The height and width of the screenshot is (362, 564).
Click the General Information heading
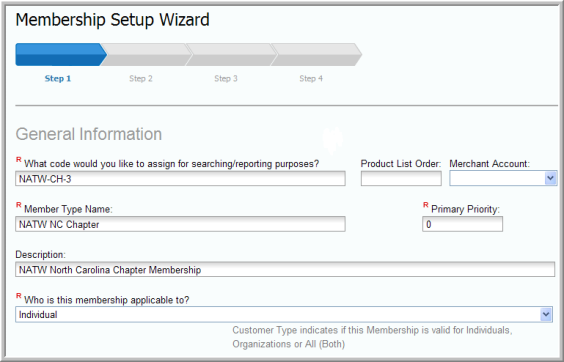(88, 134)
